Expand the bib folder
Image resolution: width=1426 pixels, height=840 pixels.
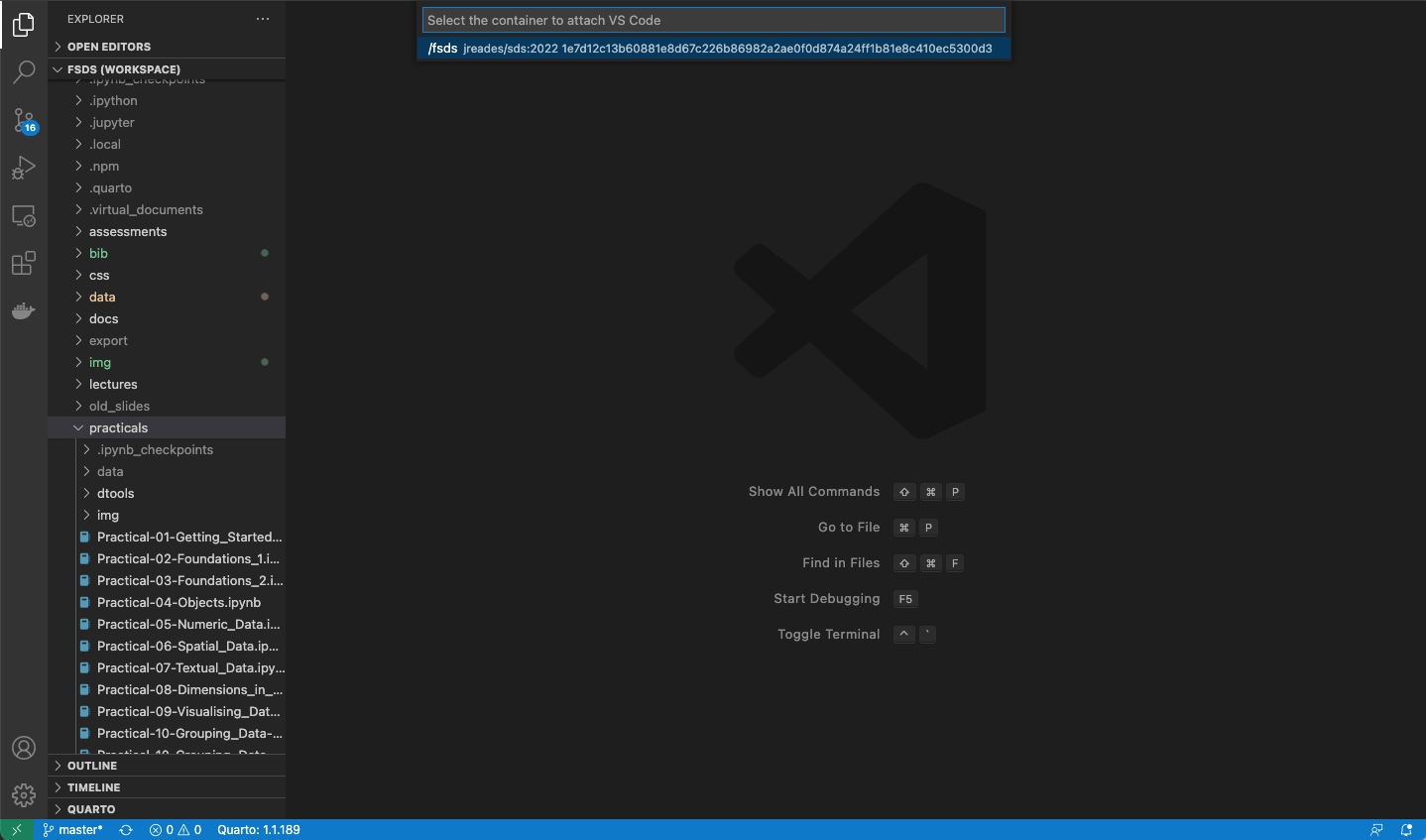pyautogui.click(x=167, y=254)
